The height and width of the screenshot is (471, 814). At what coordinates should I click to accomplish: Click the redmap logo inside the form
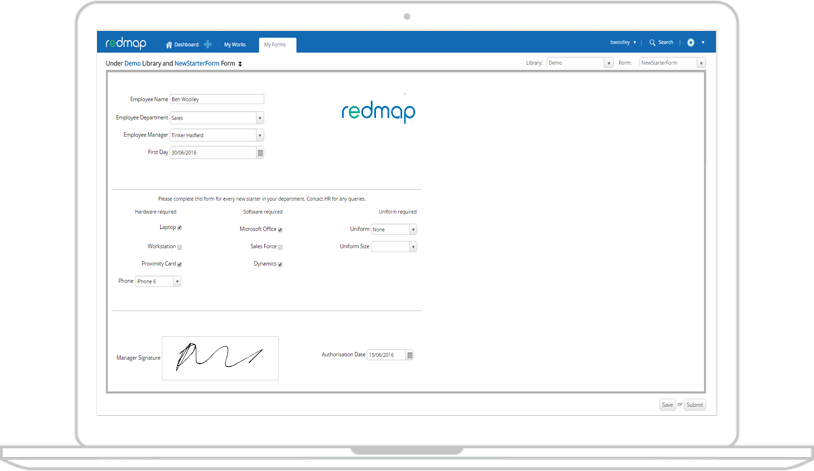tap(378, 111)
